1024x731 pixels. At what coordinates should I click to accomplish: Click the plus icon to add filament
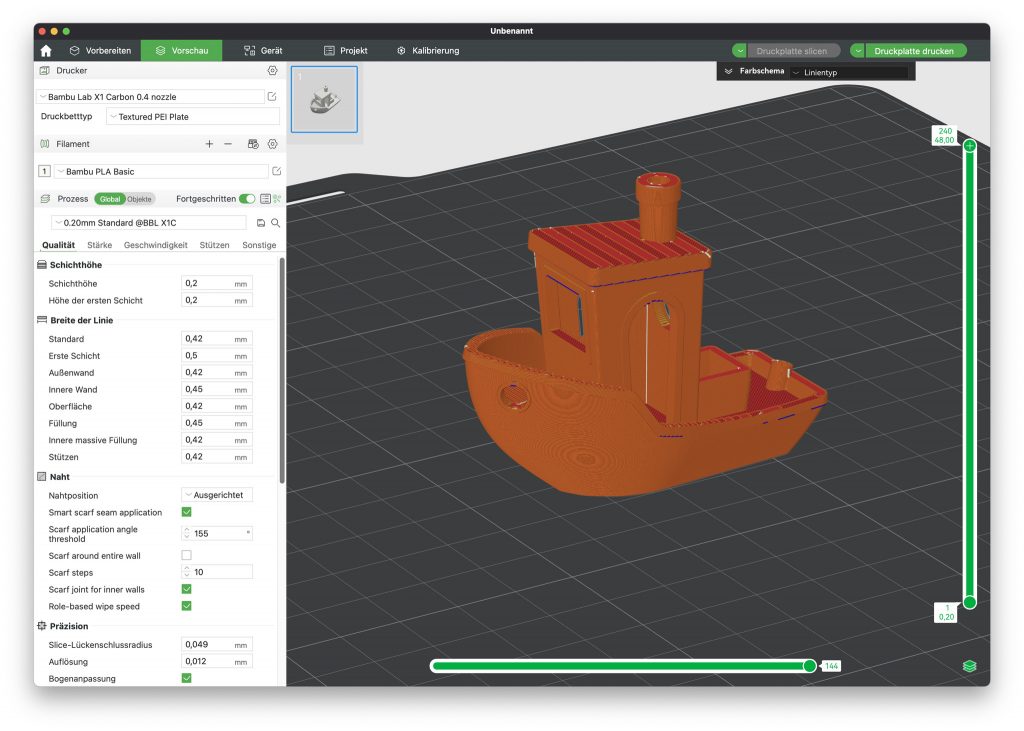click(209, 144)
